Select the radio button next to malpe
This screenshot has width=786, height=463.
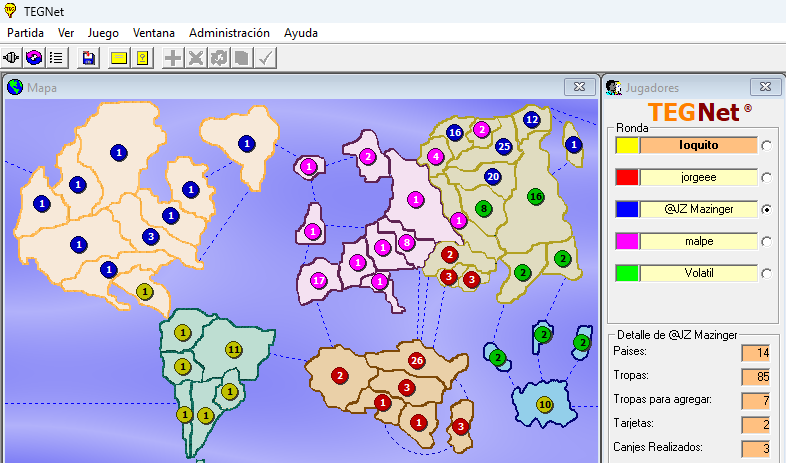[x=766, y=242]
